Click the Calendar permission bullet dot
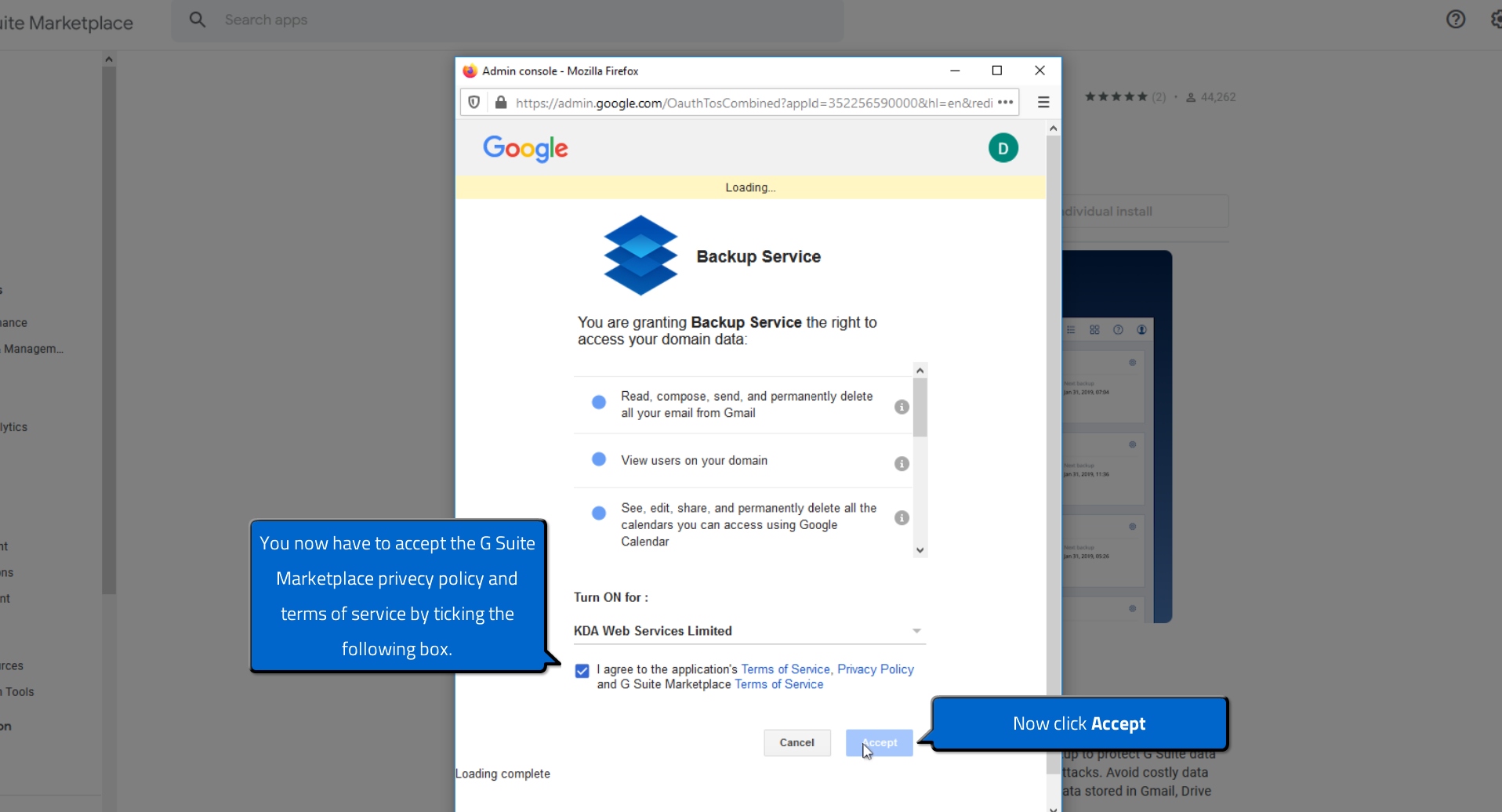 tap(599, 513)
